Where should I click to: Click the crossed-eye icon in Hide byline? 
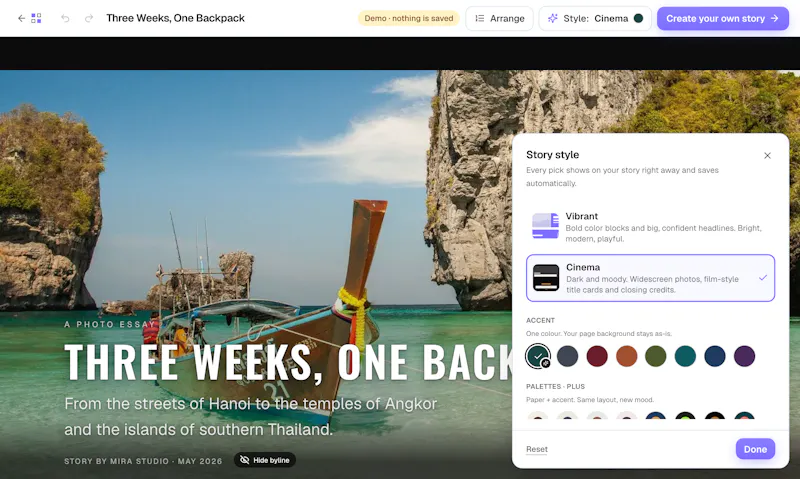click(245, 460)
